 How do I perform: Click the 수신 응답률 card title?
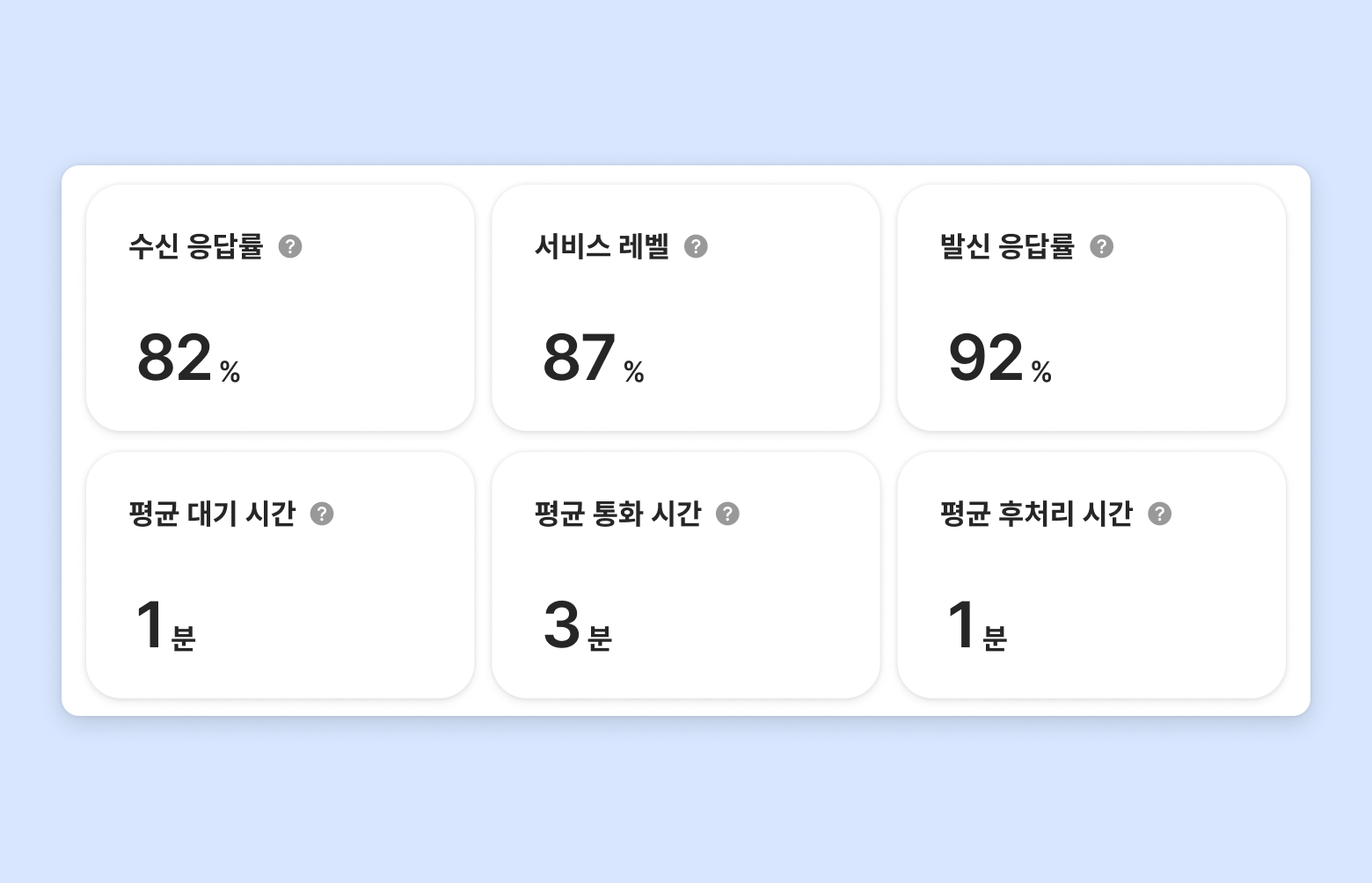click(195, 246)
